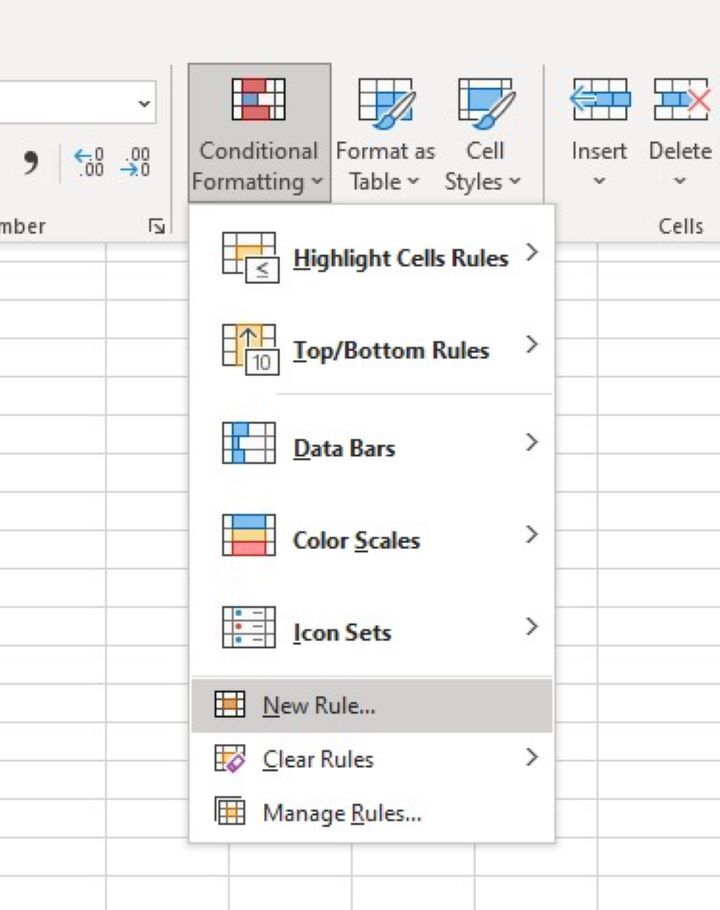Open the Format as Table gallery
This screenshot has width=720, height=910.
[x=385, y=102]
